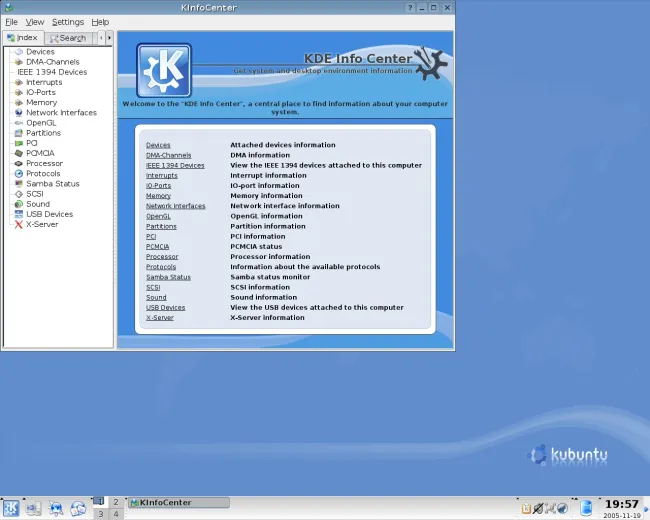Image resolution: width=650 pixels, height=520 pixels.
Task: Open the Memory link on the welcome page
Action: [x=158, y=196]
